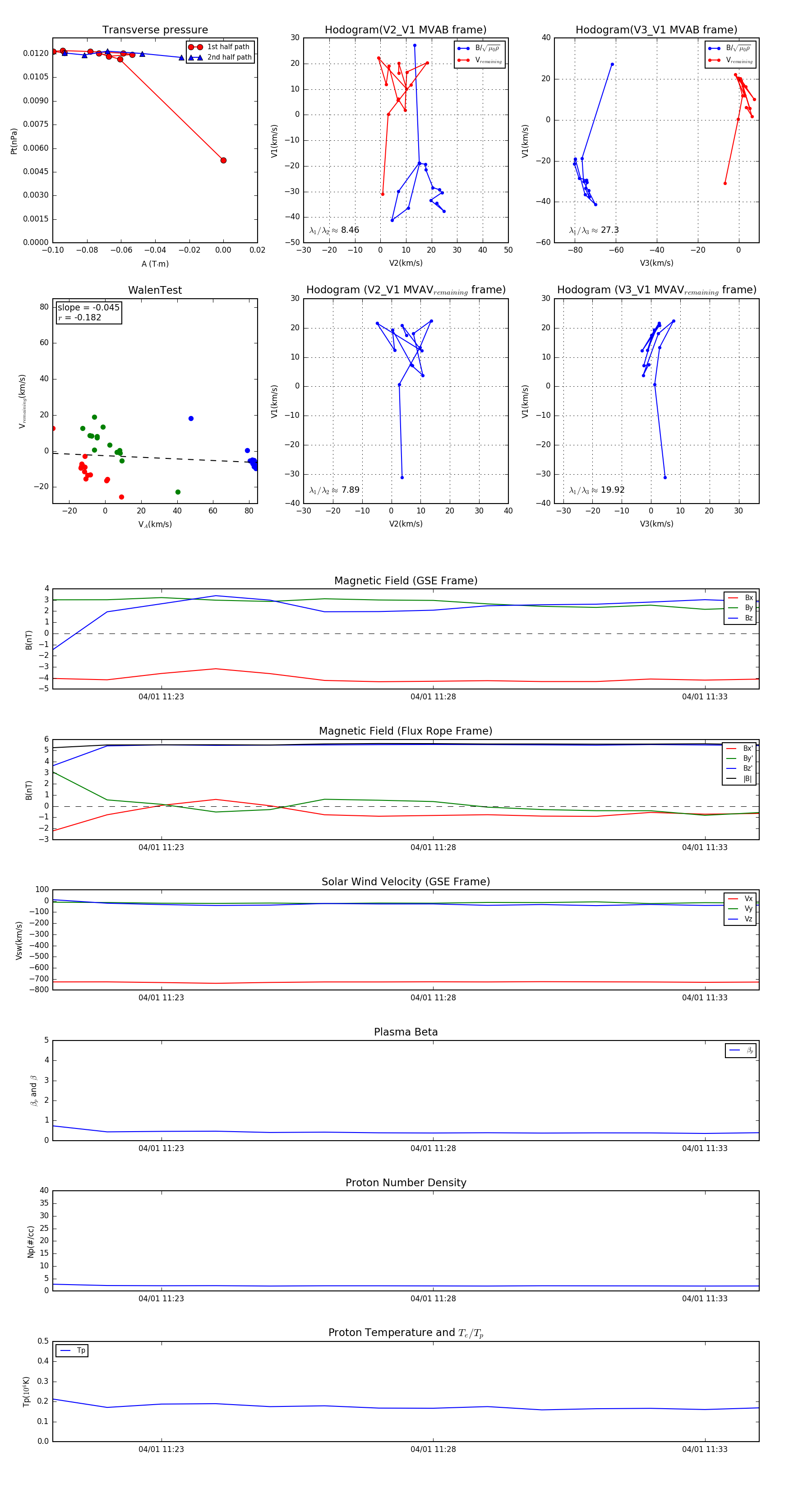Click the 'A (T·m)' x-axis label

(155, 264)
